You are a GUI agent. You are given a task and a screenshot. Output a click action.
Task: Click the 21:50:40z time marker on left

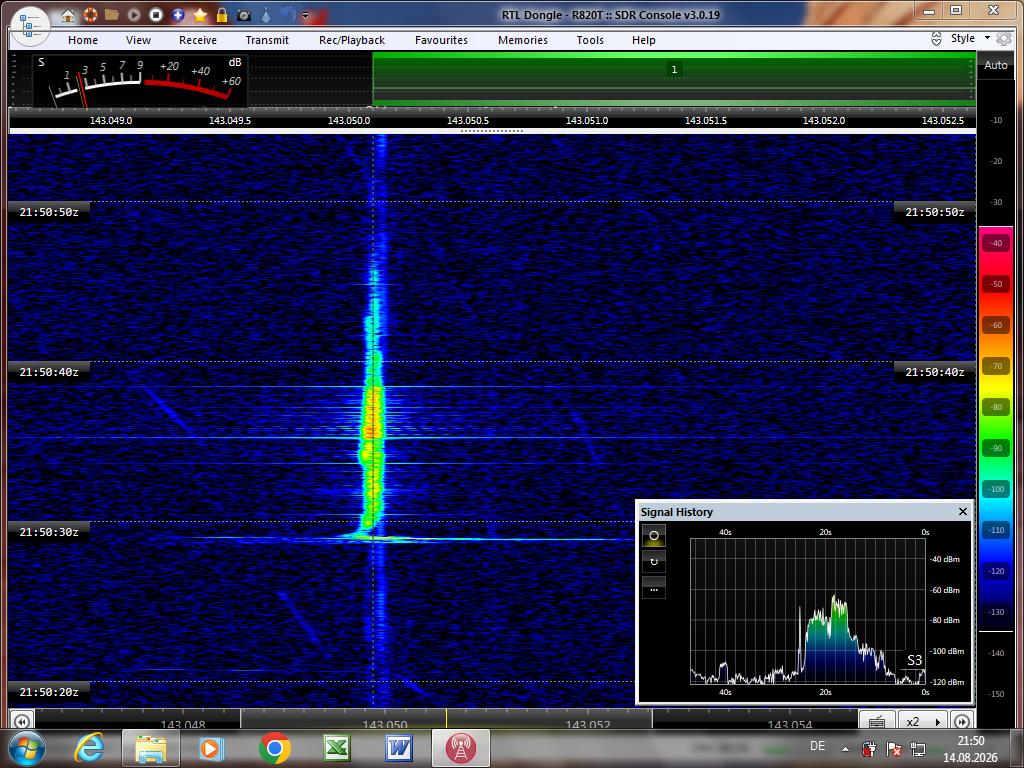coord(49,372)
